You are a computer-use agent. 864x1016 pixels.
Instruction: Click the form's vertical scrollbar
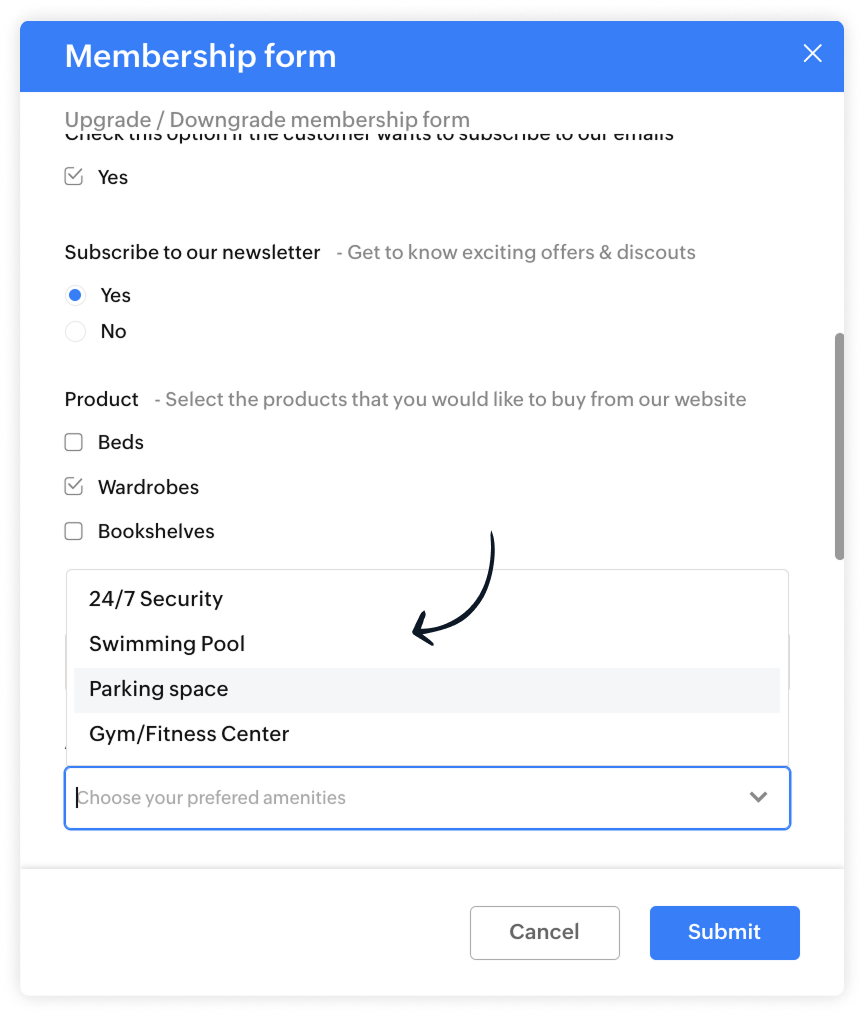838,445
